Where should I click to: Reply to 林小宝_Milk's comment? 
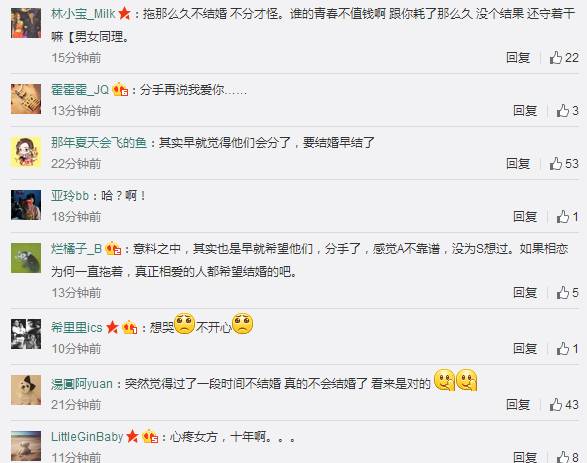pyautogui.click(x=518, y=58)
